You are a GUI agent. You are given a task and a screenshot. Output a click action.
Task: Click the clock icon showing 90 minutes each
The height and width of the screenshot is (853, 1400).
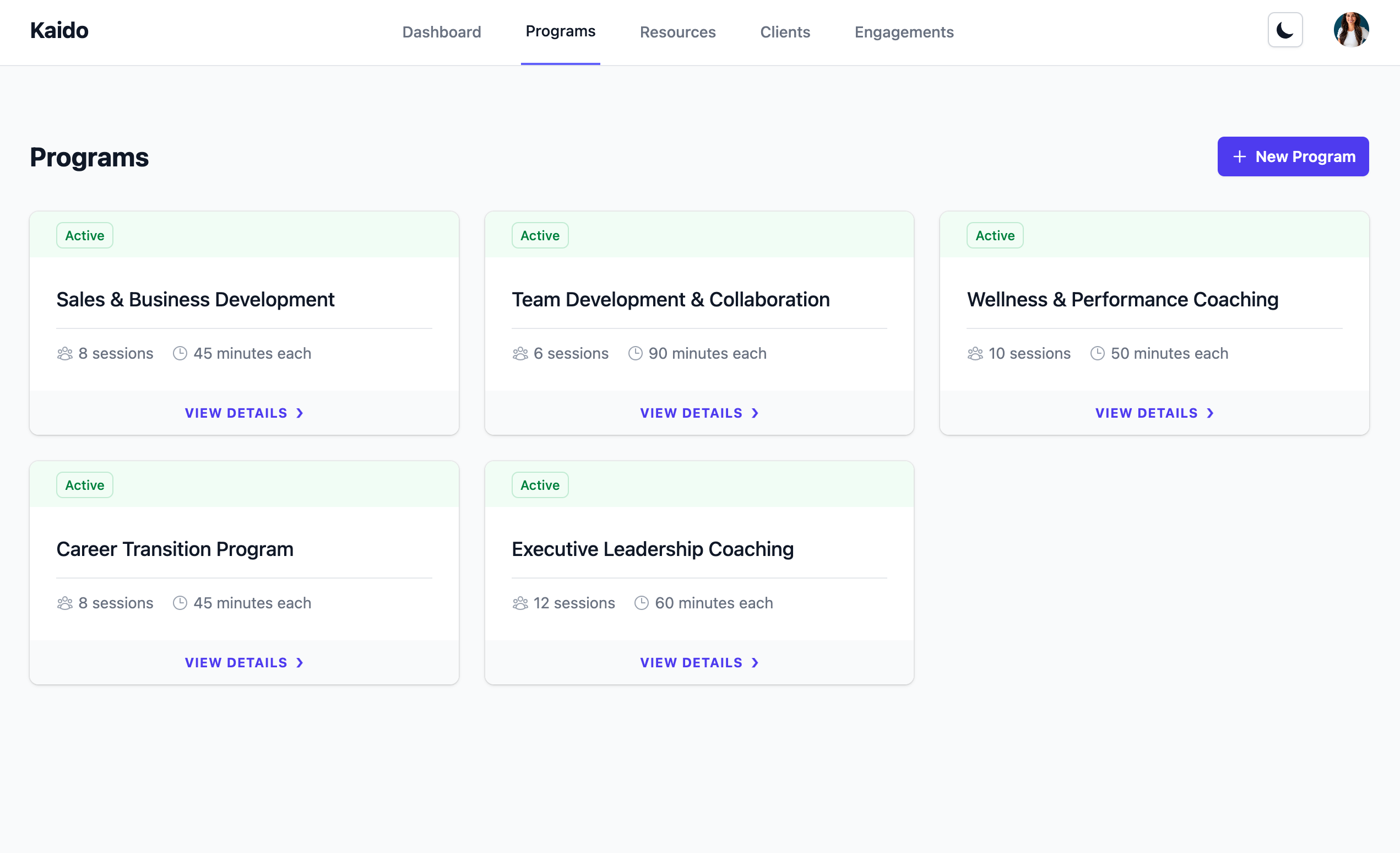(635, 353)
